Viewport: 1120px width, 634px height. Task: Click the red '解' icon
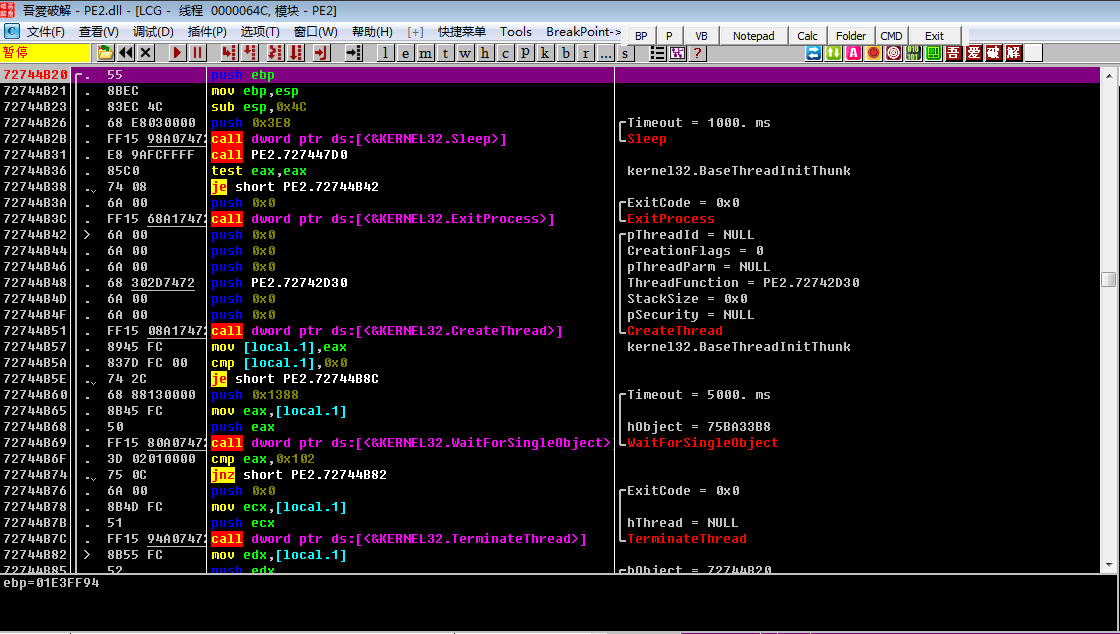(x=1013, y=53)
